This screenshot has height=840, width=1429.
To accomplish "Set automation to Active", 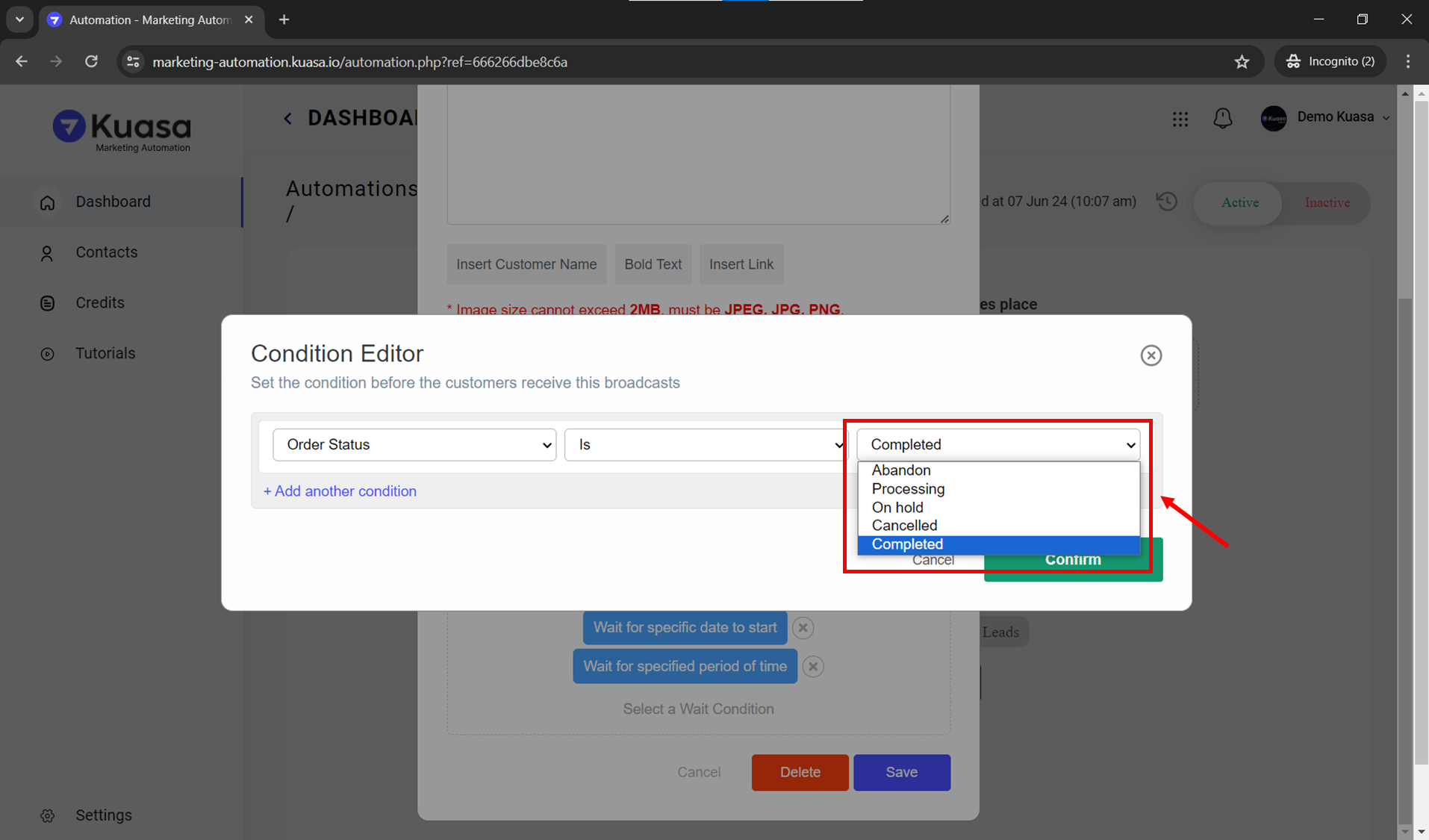I will click(1239, 202).
